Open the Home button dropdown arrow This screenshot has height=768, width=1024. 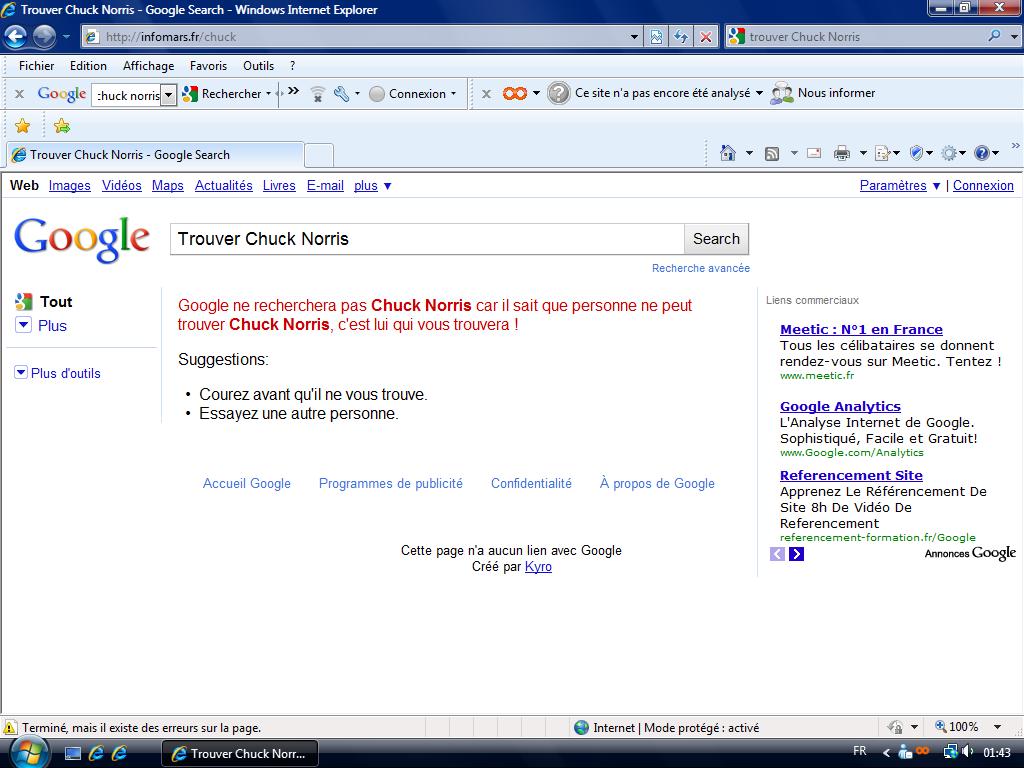pyautogui.click(x=749, y=153)
